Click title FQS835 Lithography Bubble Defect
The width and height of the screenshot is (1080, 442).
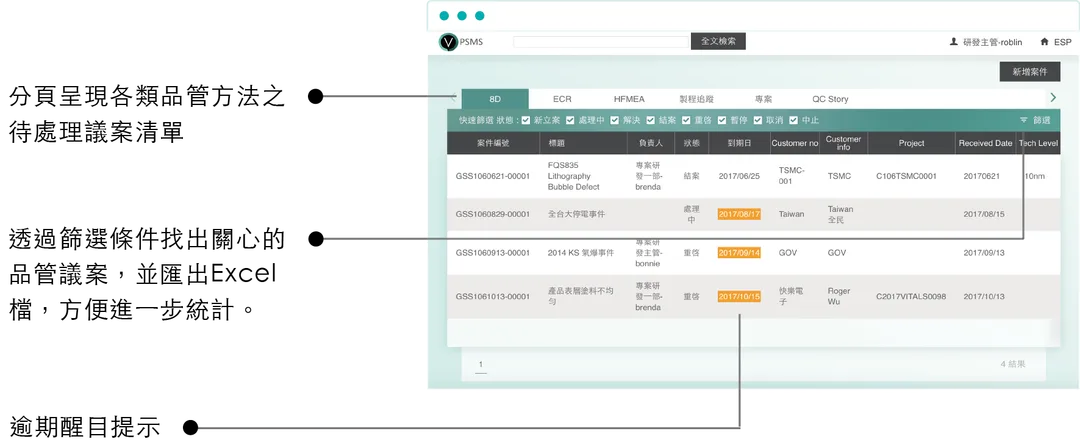click(573, 176)
